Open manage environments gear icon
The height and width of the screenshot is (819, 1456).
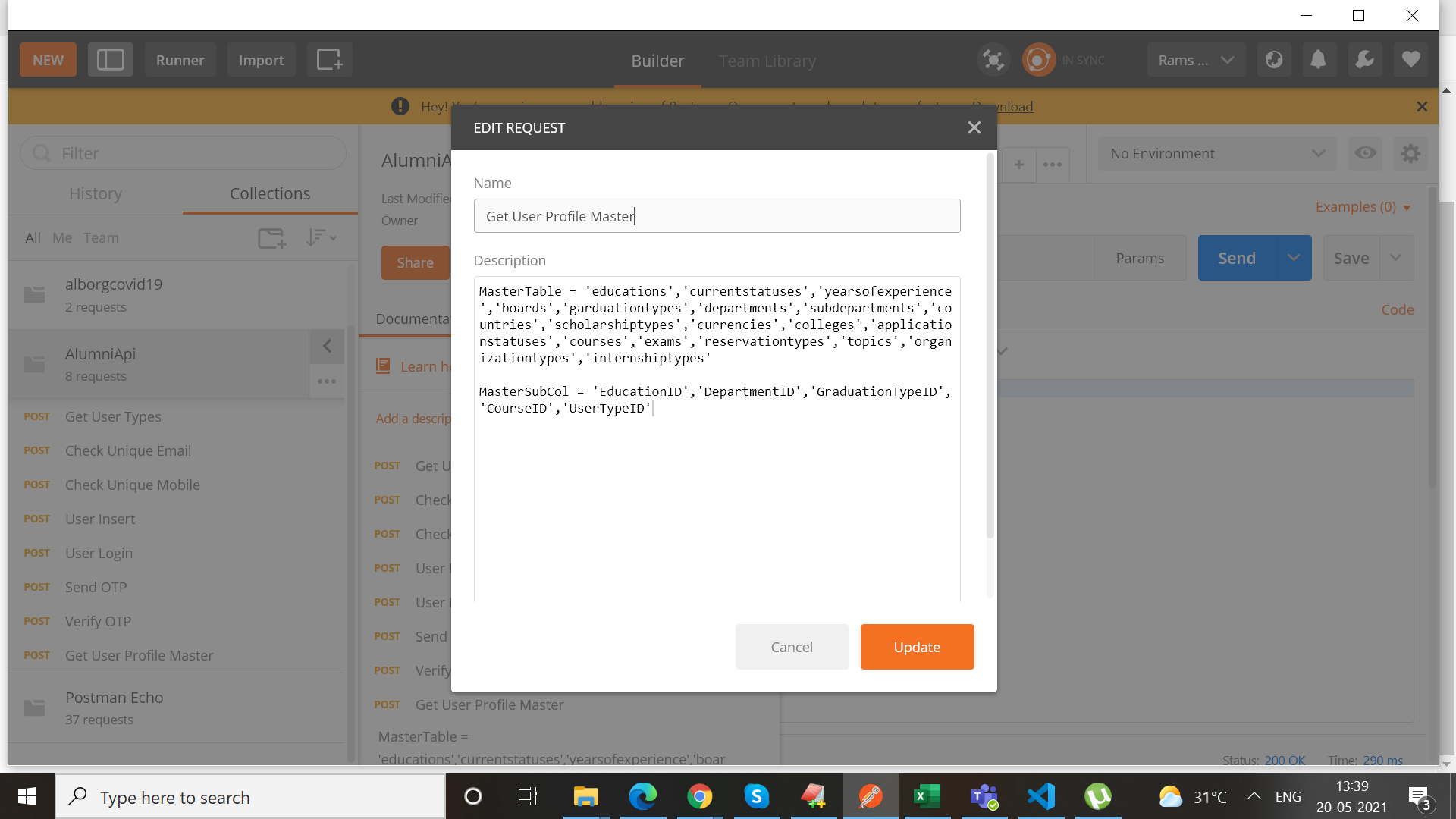tap(1410, 153)
